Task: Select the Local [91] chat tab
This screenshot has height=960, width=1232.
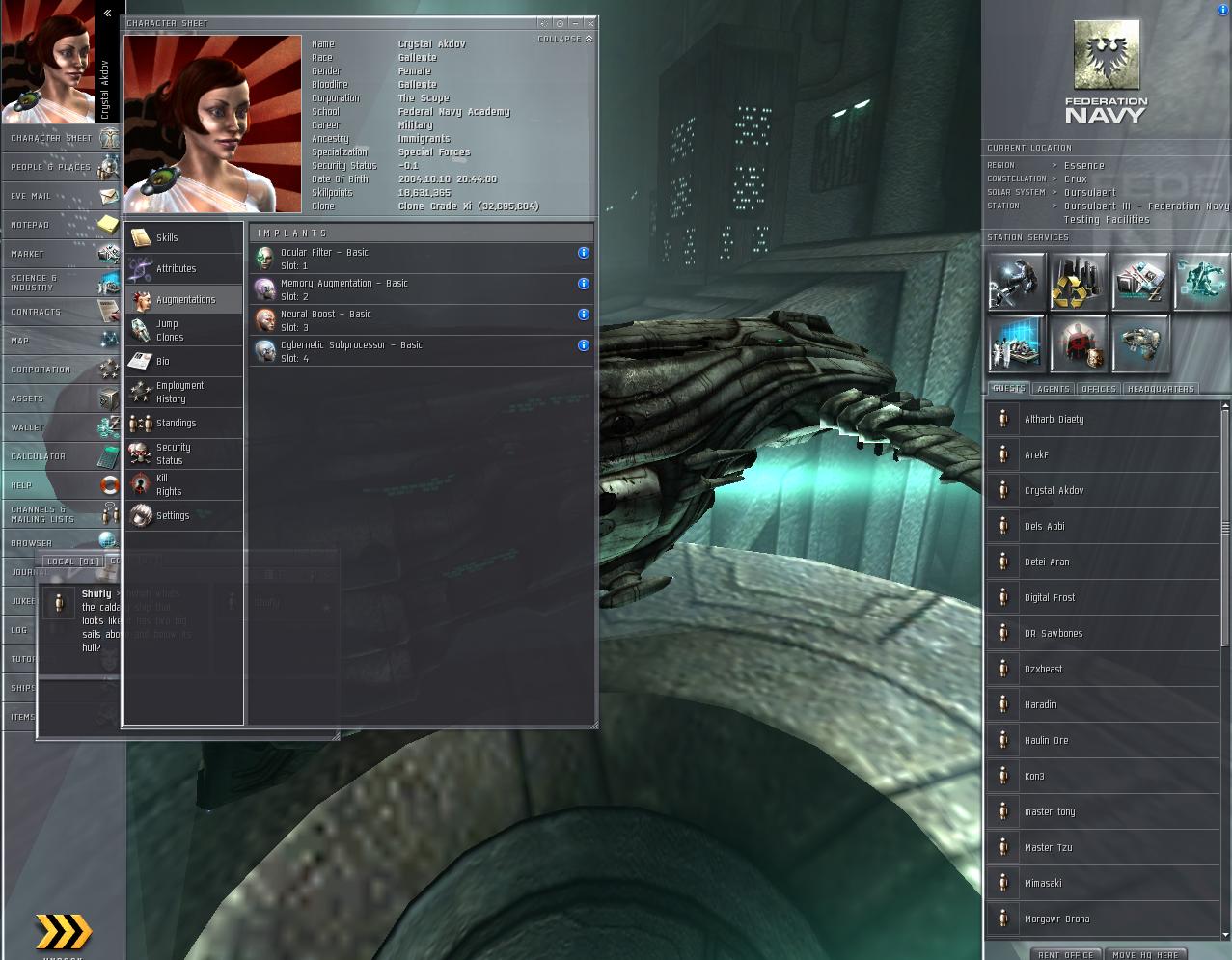Action: 72,561
